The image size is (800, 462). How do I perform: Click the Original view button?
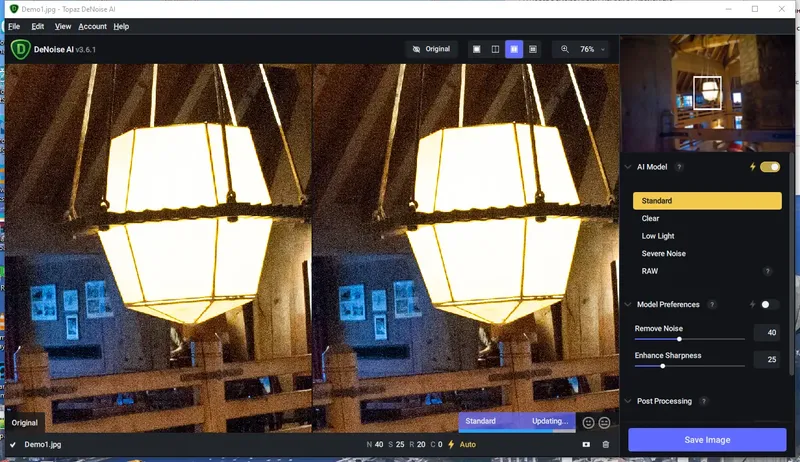coord(432,49)
